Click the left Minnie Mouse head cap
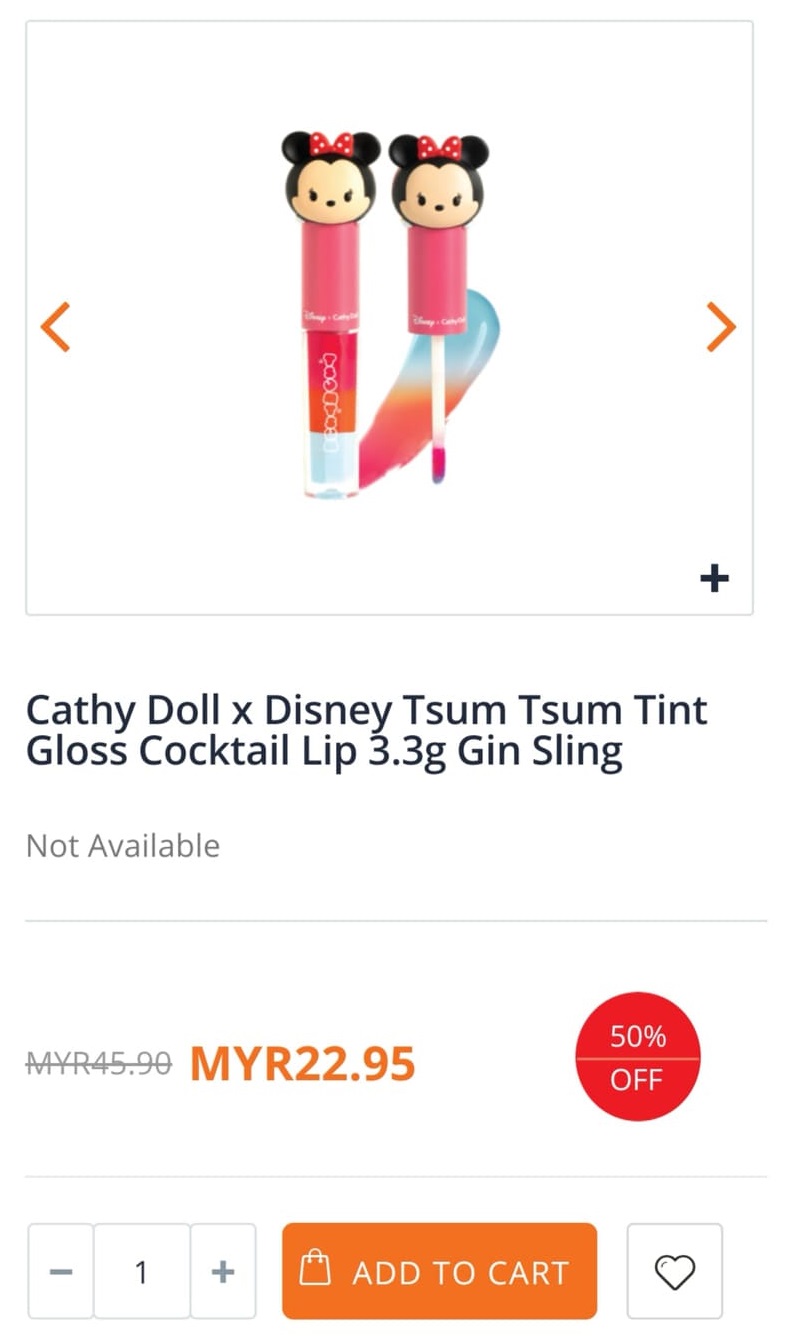Image resolution: width=789 pixels, height=1339 pixels. [330, 178]
